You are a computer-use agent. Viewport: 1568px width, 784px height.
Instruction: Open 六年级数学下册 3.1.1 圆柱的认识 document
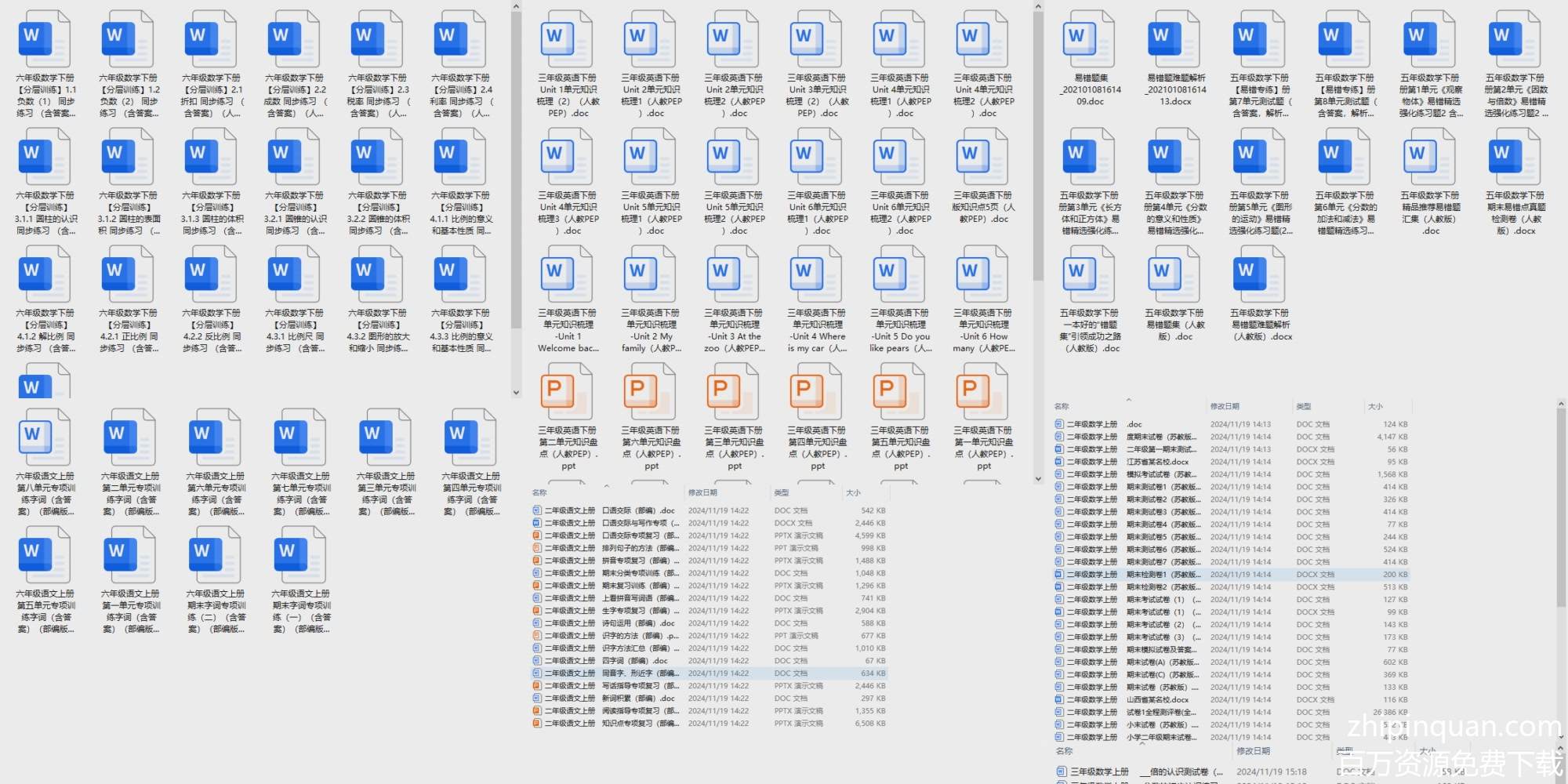(45, 157)
